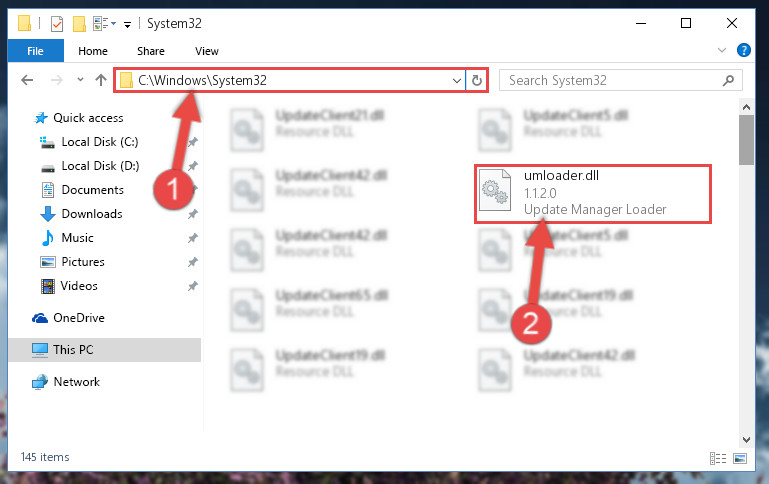
Task: Navigate up one folder level arrow
Action: click(x=101, y=80)
